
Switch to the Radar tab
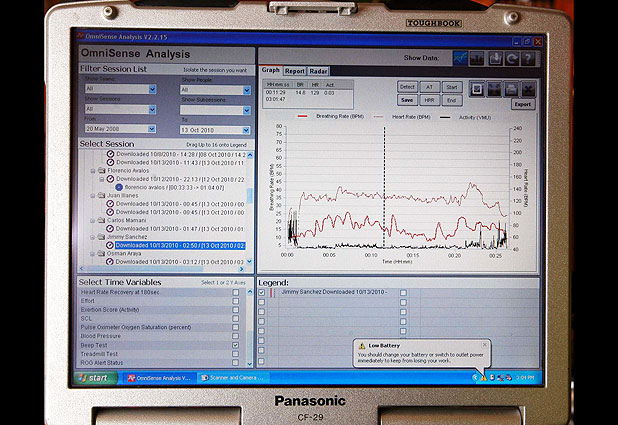point(318,71)
